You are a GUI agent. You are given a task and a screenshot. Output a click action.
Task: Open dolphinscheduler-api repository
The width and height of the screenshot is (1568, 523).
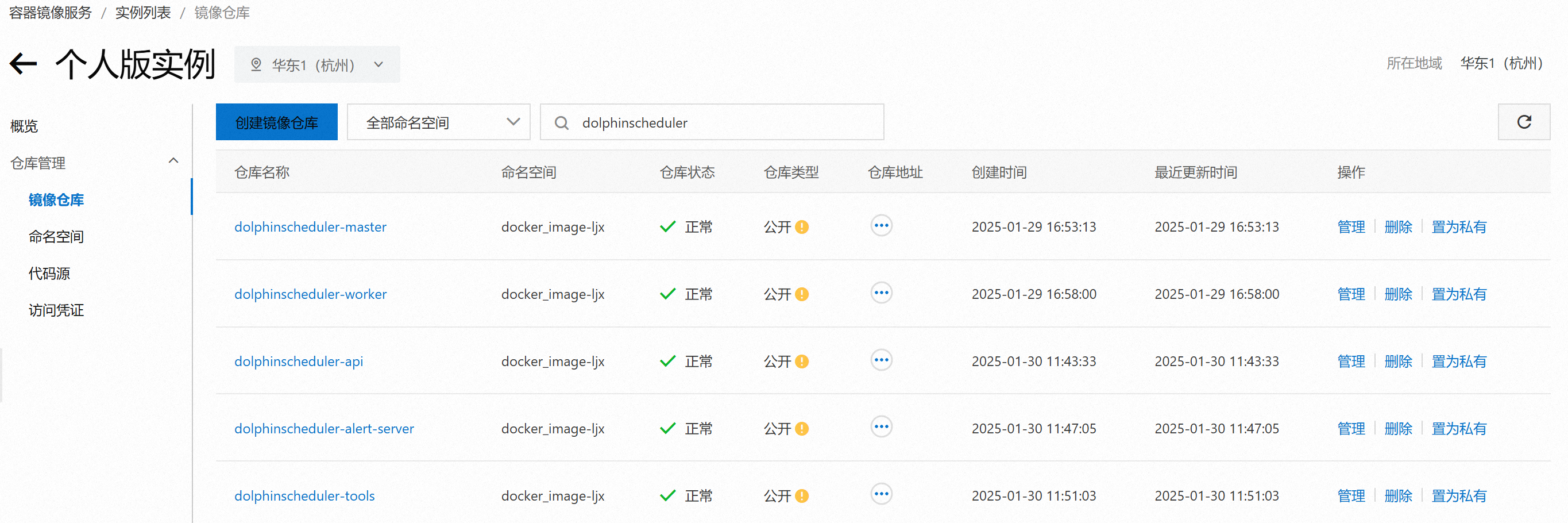pos(299,362)
